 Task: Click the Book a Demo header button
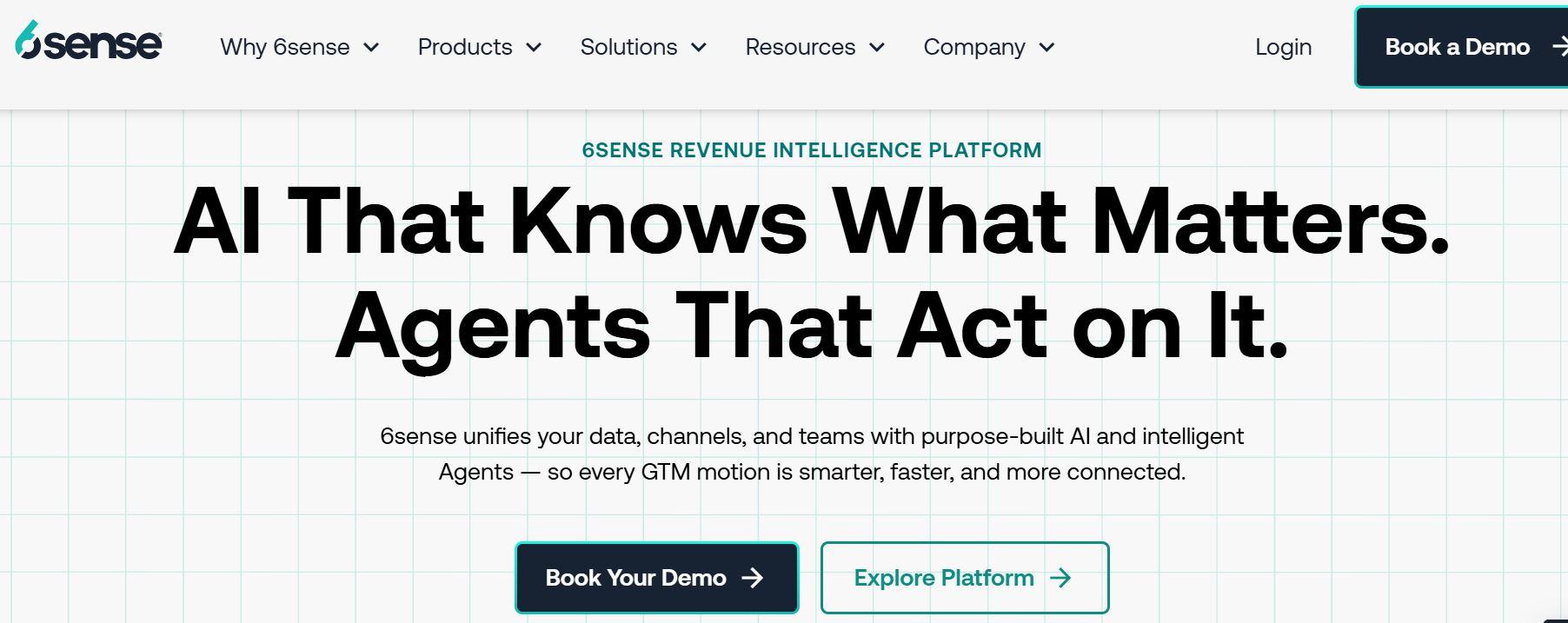point(1462,47)
